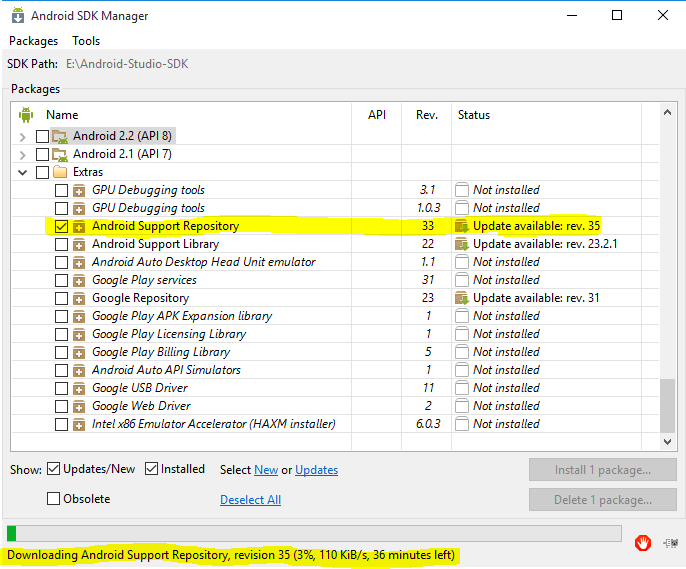Viewport: 686px width, 569px height.
Task: Minimize the Android SDK Manager window
Action: [572, 15]
